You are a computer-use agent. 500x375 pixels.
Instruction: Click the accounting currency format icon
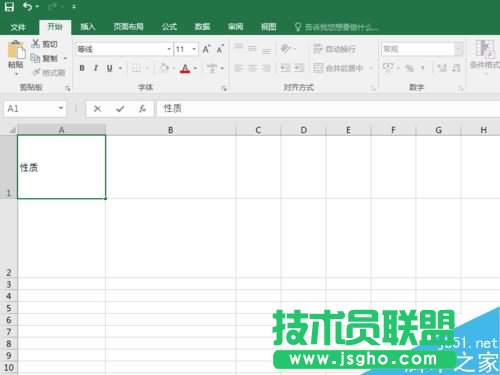click(x=388, y=68)
